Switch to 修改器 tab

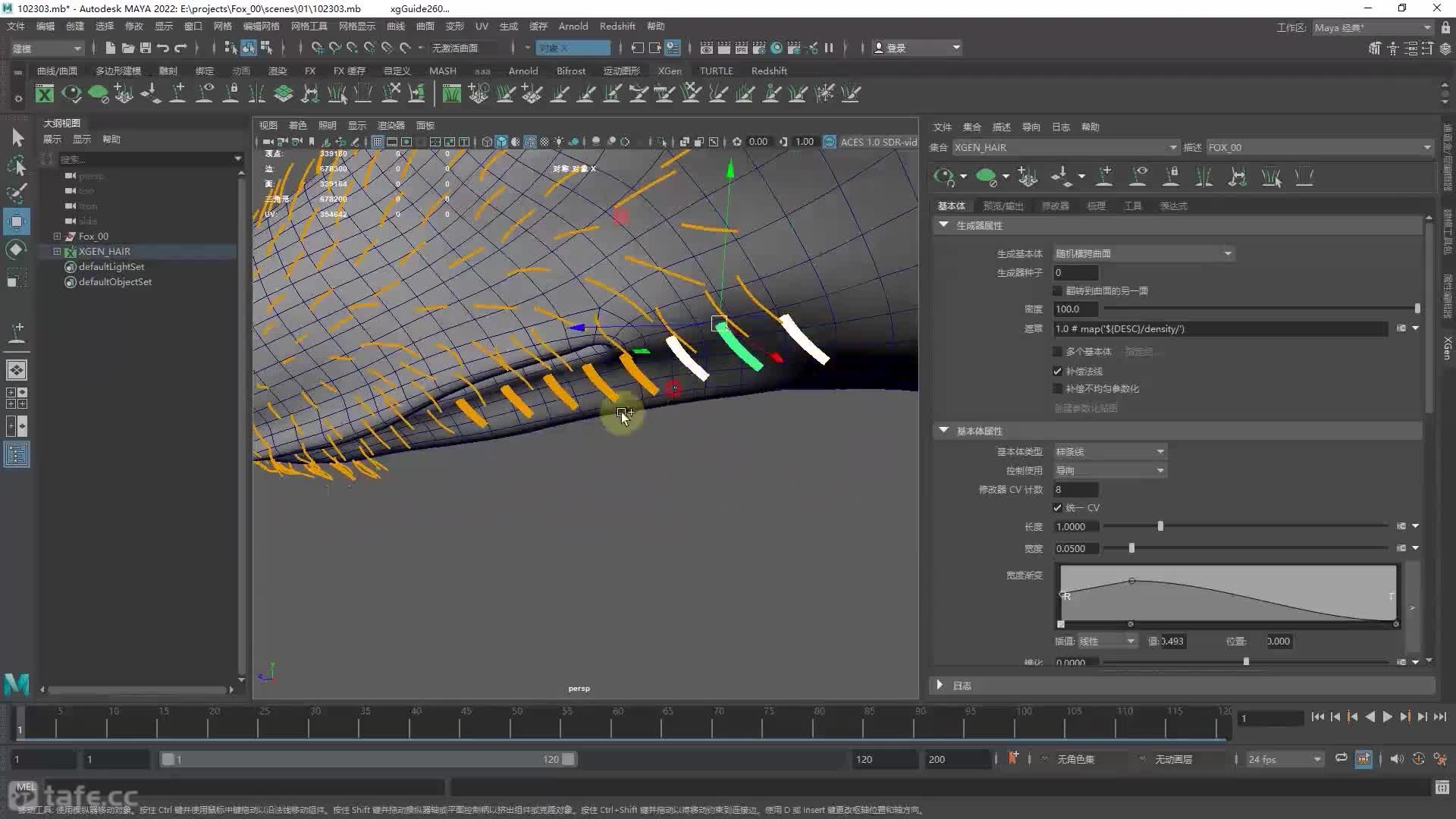coord(1055,206)
